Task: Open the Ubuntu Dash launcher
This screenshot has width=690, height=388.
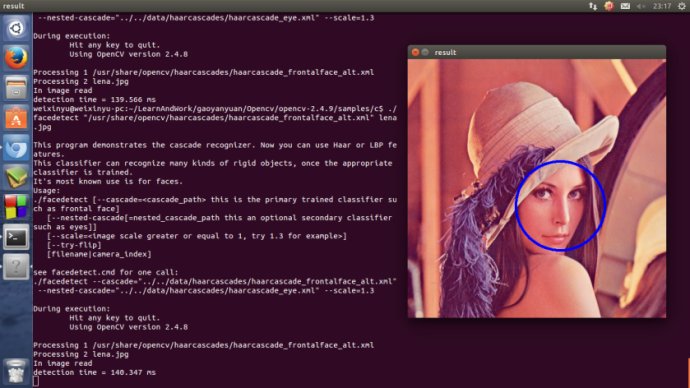Action: (16, 29)
